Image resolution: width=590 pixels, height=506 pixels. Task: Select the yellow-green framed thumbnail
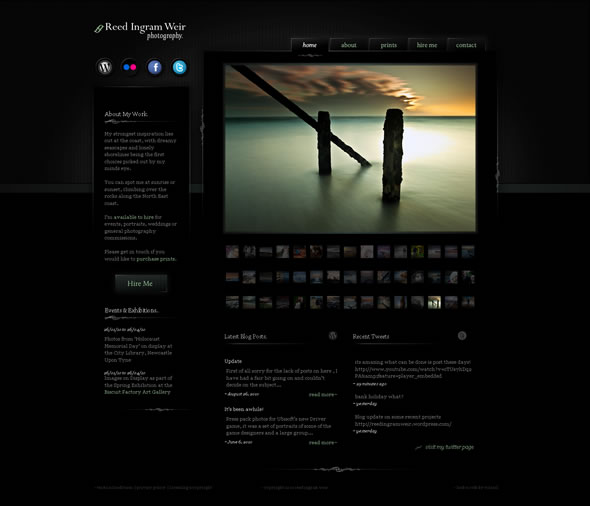[417, 252]
